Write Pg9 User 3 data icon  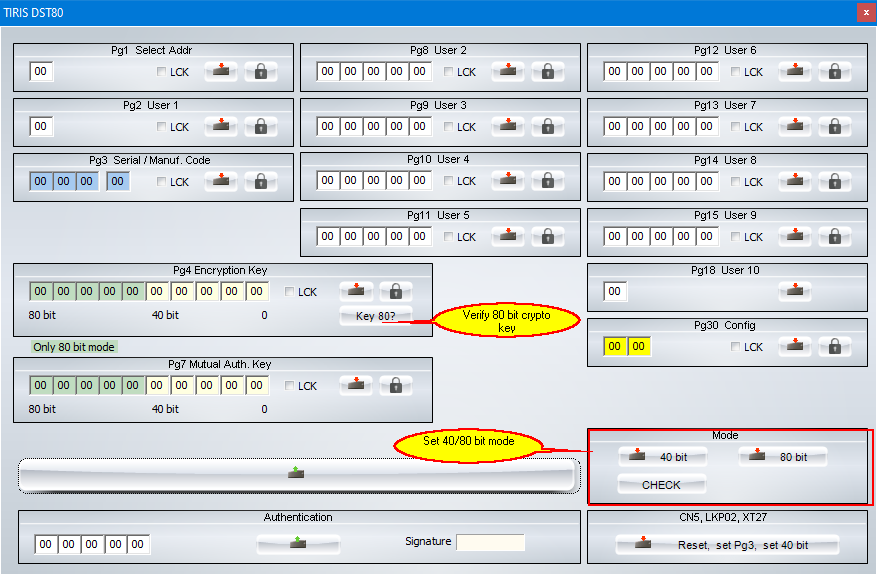[508, 126]
